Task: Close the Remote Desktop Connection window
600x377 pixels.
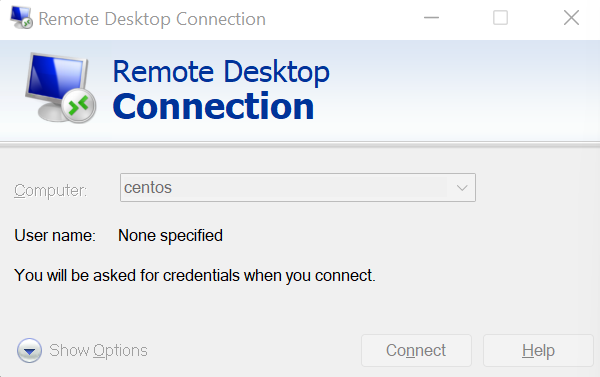Action: 571,18
